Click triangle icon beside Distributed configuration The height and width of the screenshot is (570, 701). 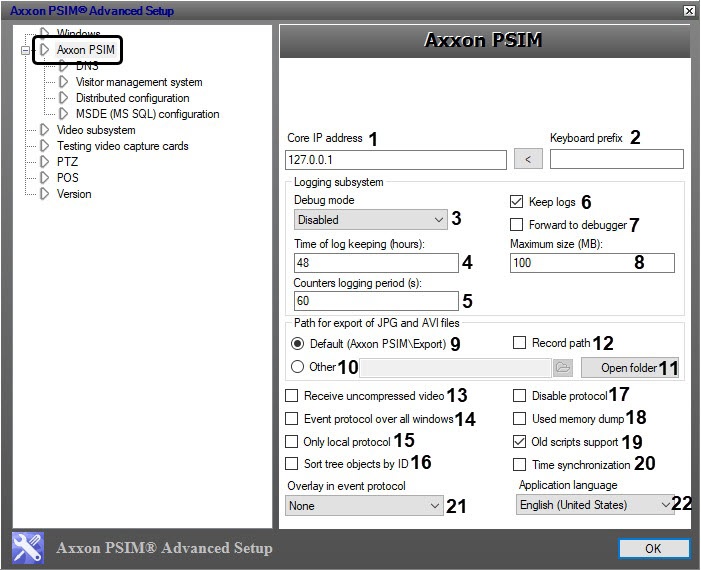click(63, 97)
